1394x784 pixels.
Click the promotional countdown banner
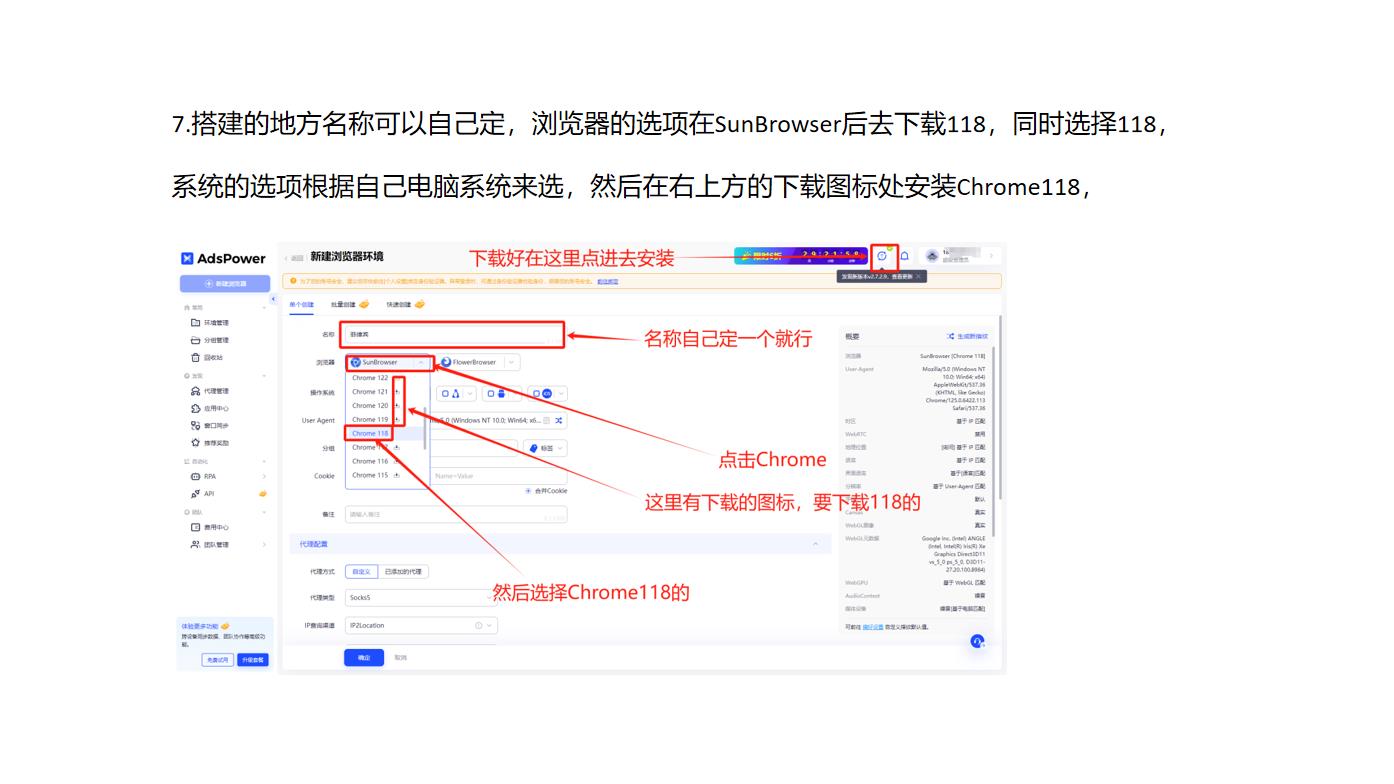pyautogui.click(x=801, y=256)
